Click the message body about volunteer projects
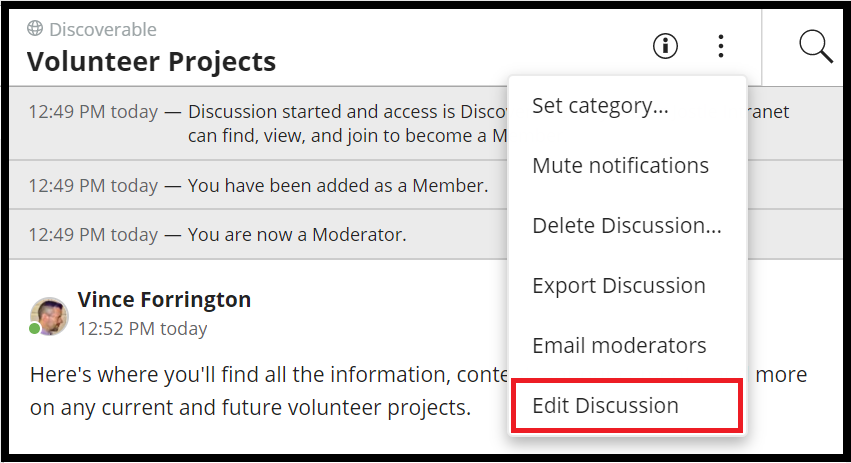 (250, 391)
